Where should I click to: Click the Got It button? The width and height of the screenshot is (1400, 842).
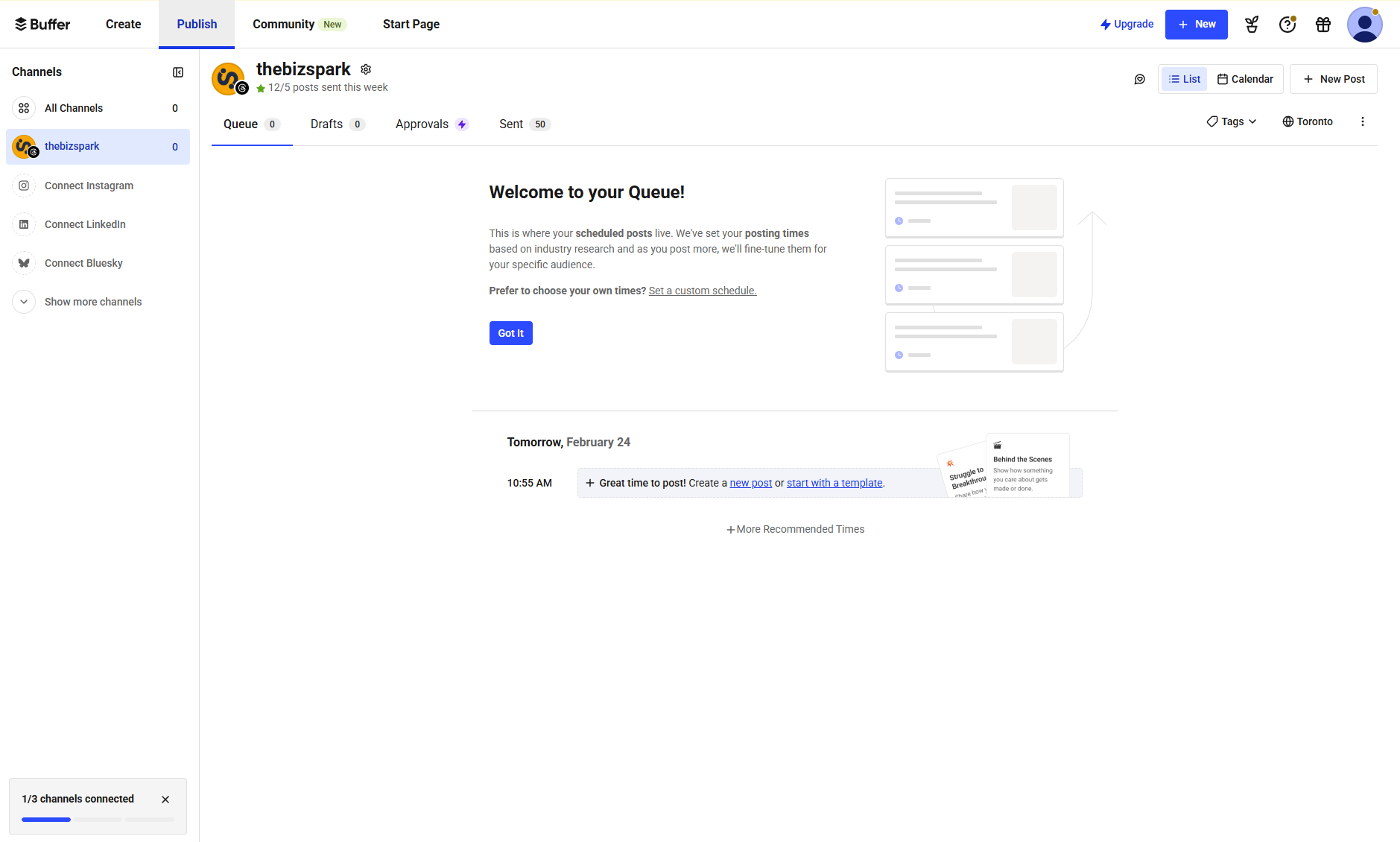[510, 333]
